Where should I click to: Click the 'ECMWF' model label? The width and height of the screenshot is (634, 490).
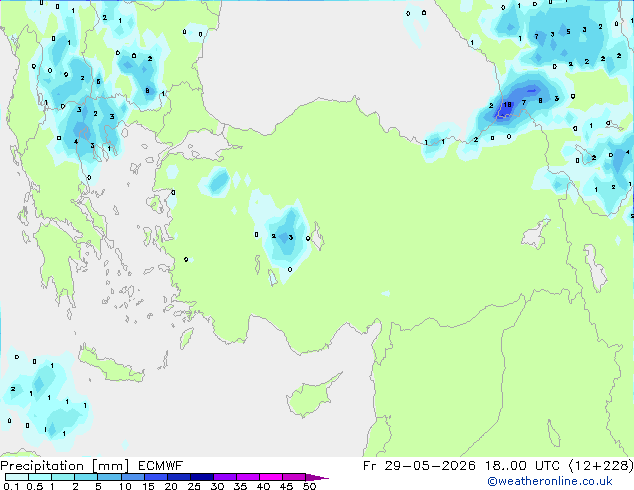click(x=161, y=466)
